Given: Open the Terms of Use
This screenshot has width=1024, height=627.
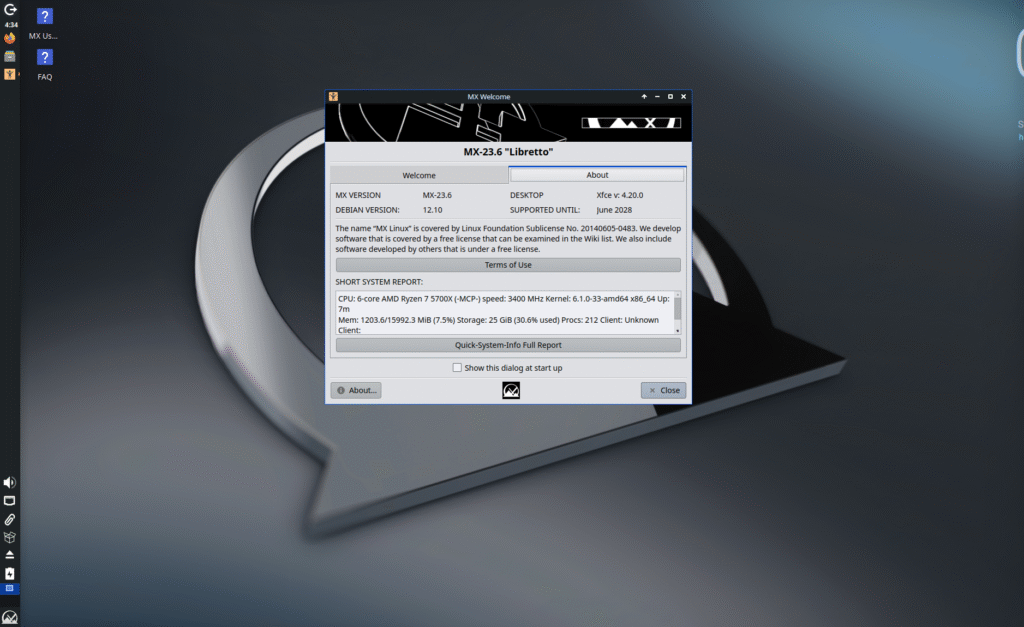Looking at the screenshot, I should click(508, 265).
